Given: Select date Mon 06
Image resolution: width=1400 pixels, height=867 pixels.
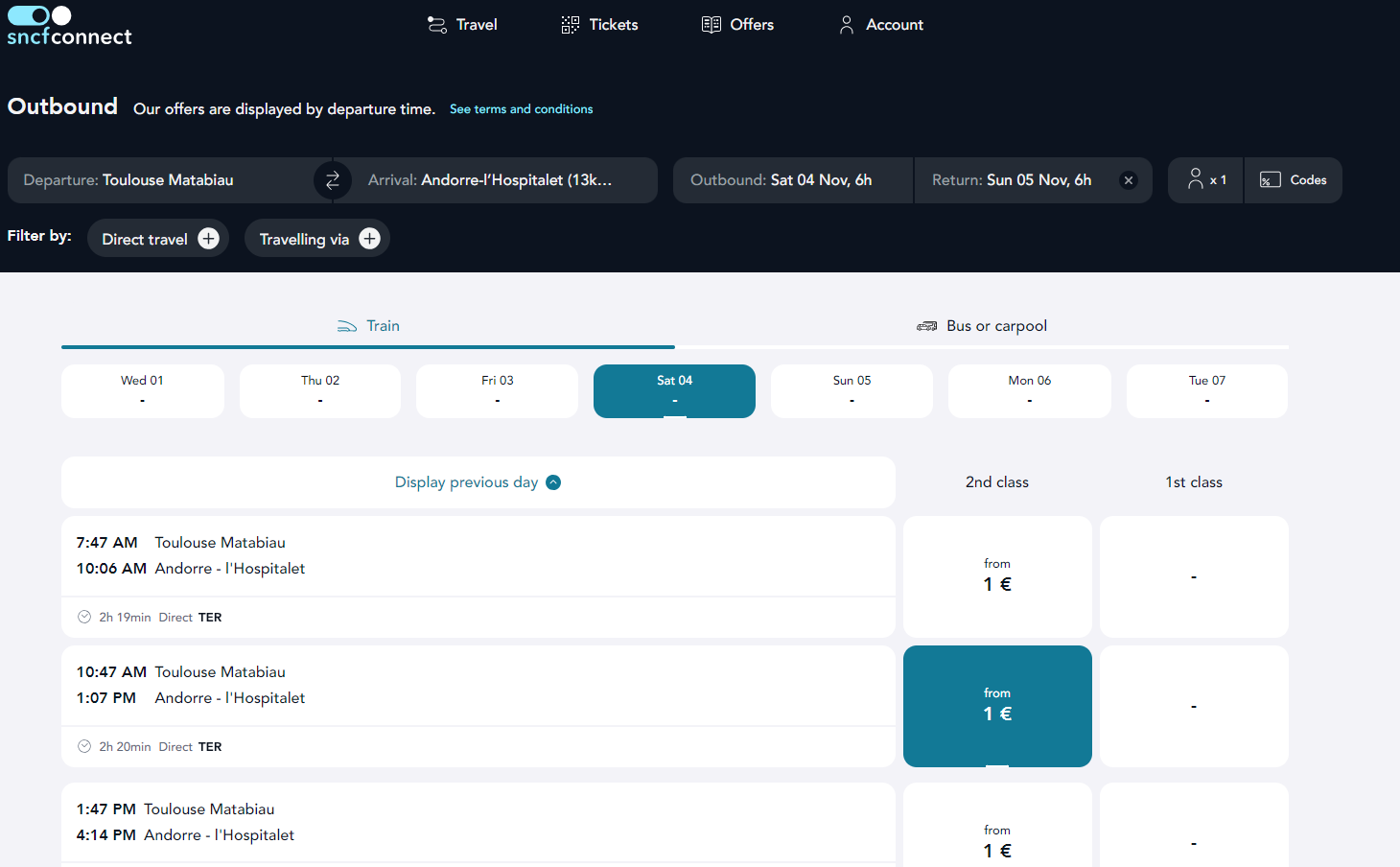Looking at the screenshot, I should pos(1030,391).
